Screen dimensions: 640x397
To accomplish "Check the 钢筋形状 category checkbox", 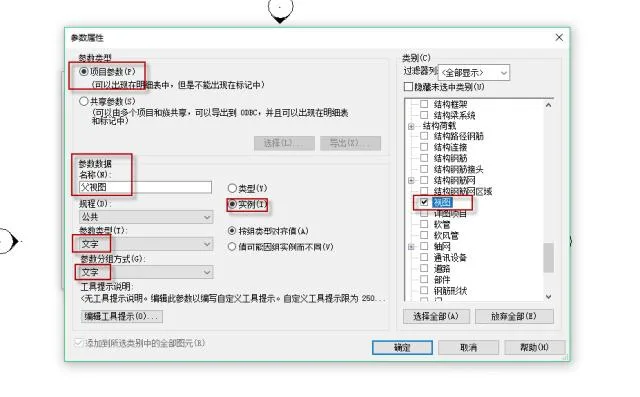I will (x=424, y=290).
